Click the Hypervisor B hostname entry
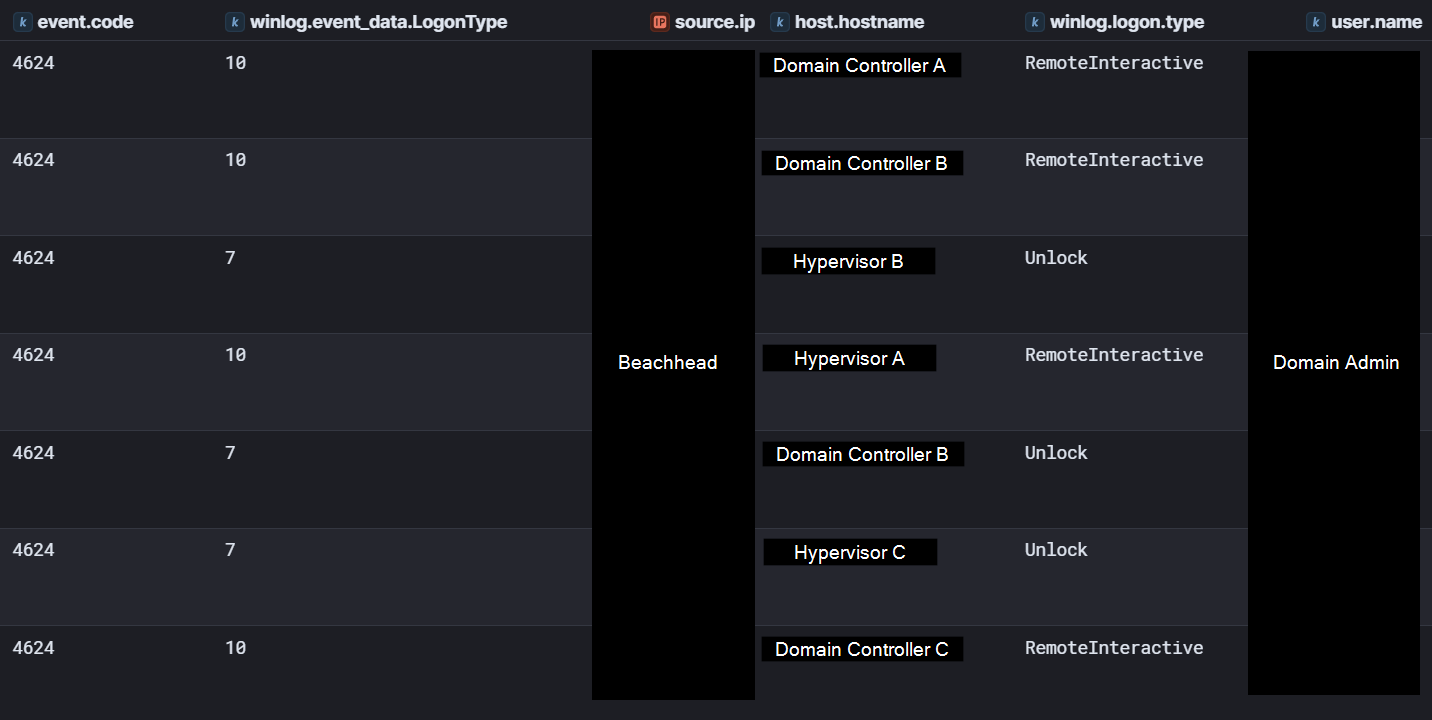 tap(848, 262)
